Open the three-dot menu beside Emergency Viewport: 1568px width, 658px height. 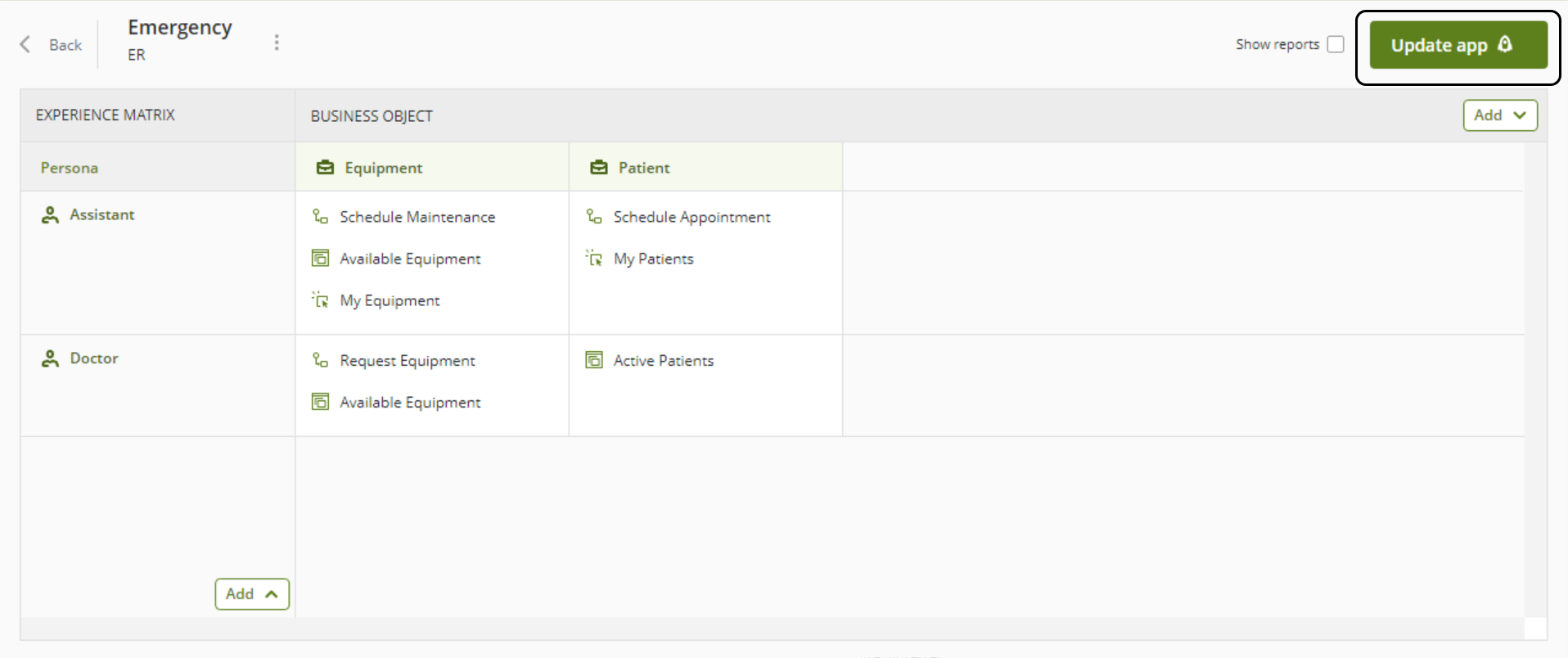click(x=277, y=43)
